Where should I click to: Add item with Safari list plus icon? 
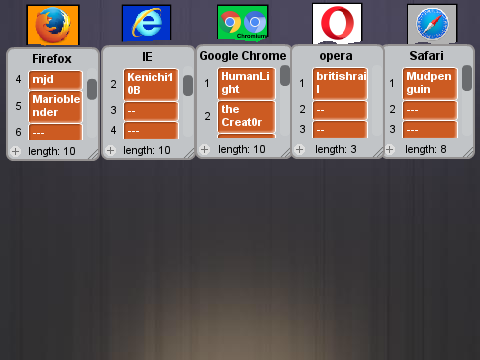point(389,149)
